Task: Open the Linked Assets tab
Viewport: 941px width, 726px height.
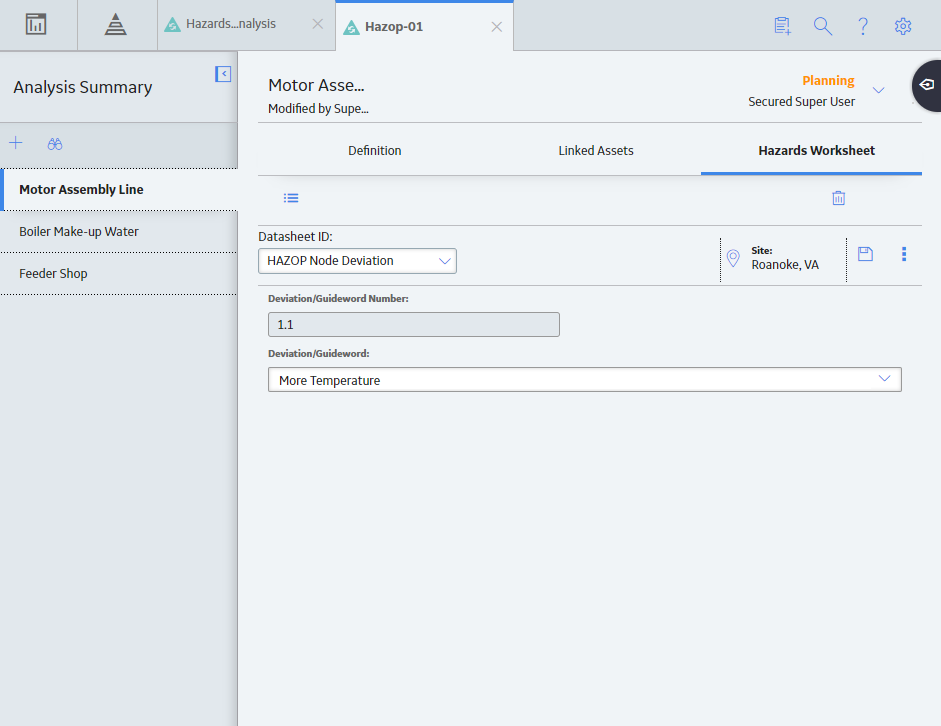Action: pyautogui.click(x=596, y=151)
